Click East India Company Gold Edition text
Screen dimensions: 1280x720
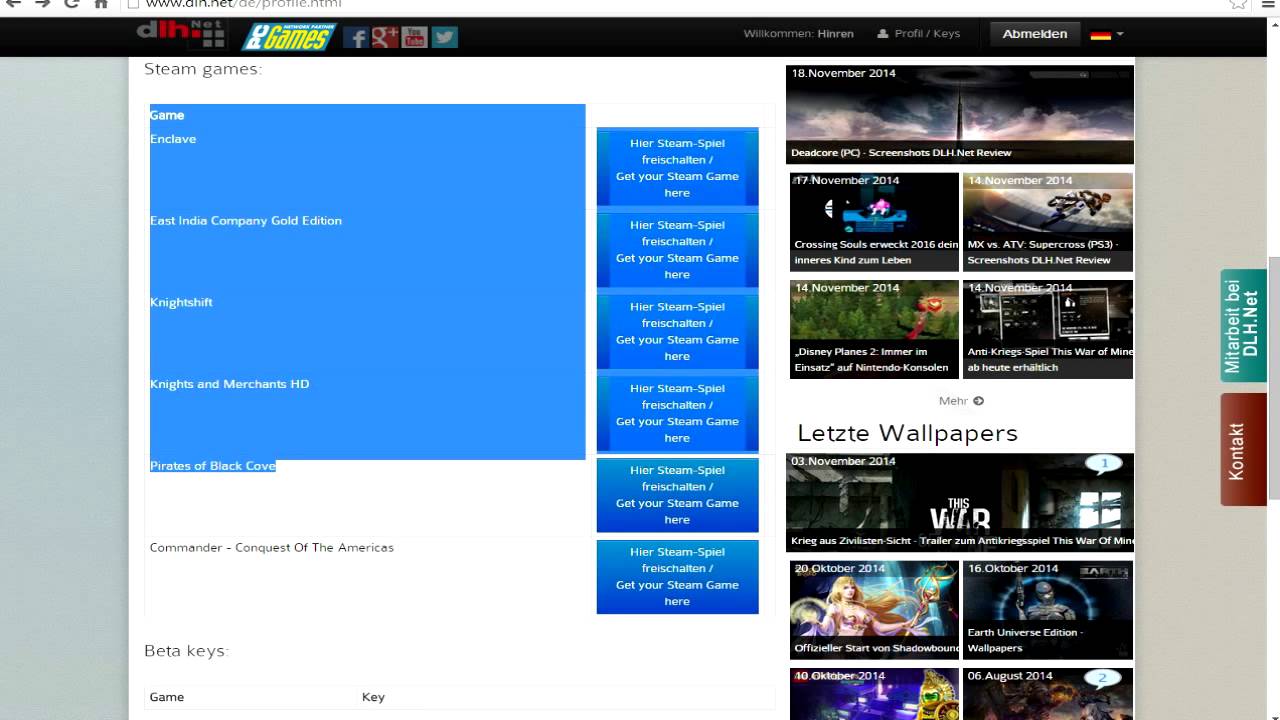(246, 221)
